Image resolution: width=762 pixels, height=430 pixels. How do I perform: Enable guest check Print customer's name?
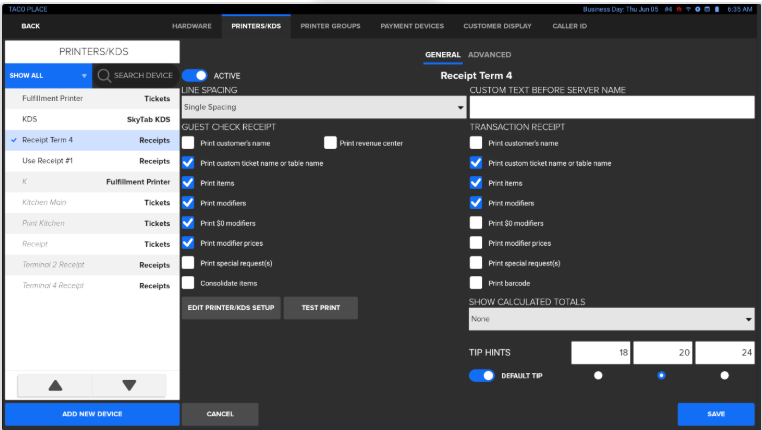tap(188, 143)
